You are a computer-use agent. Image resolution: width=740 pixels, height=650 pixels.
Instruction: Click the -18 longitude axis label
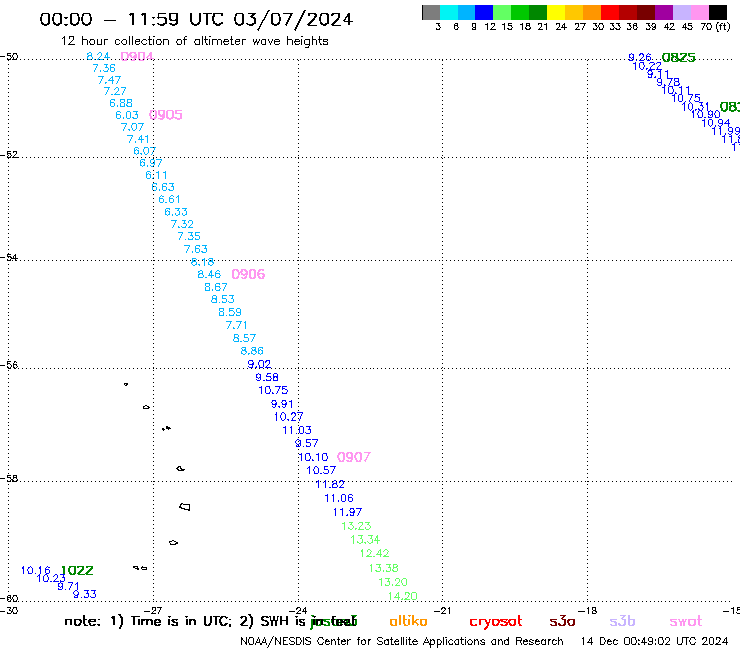tap(587, 610)
